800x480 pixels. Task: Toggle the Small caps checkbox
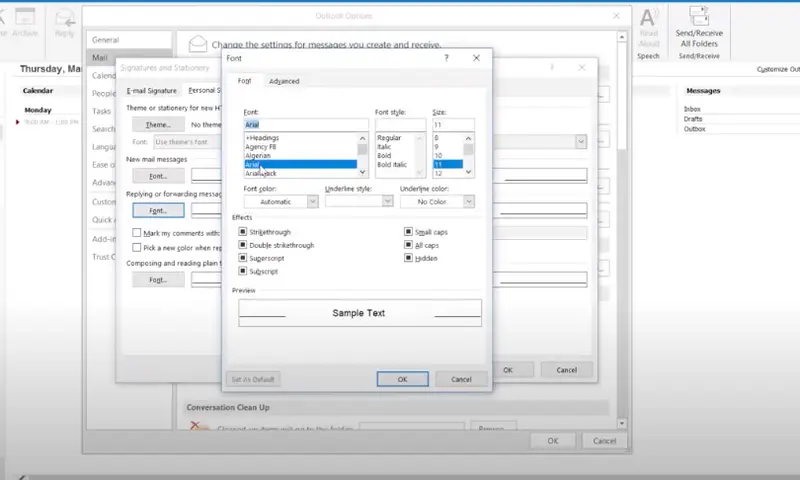coord(408,232)
